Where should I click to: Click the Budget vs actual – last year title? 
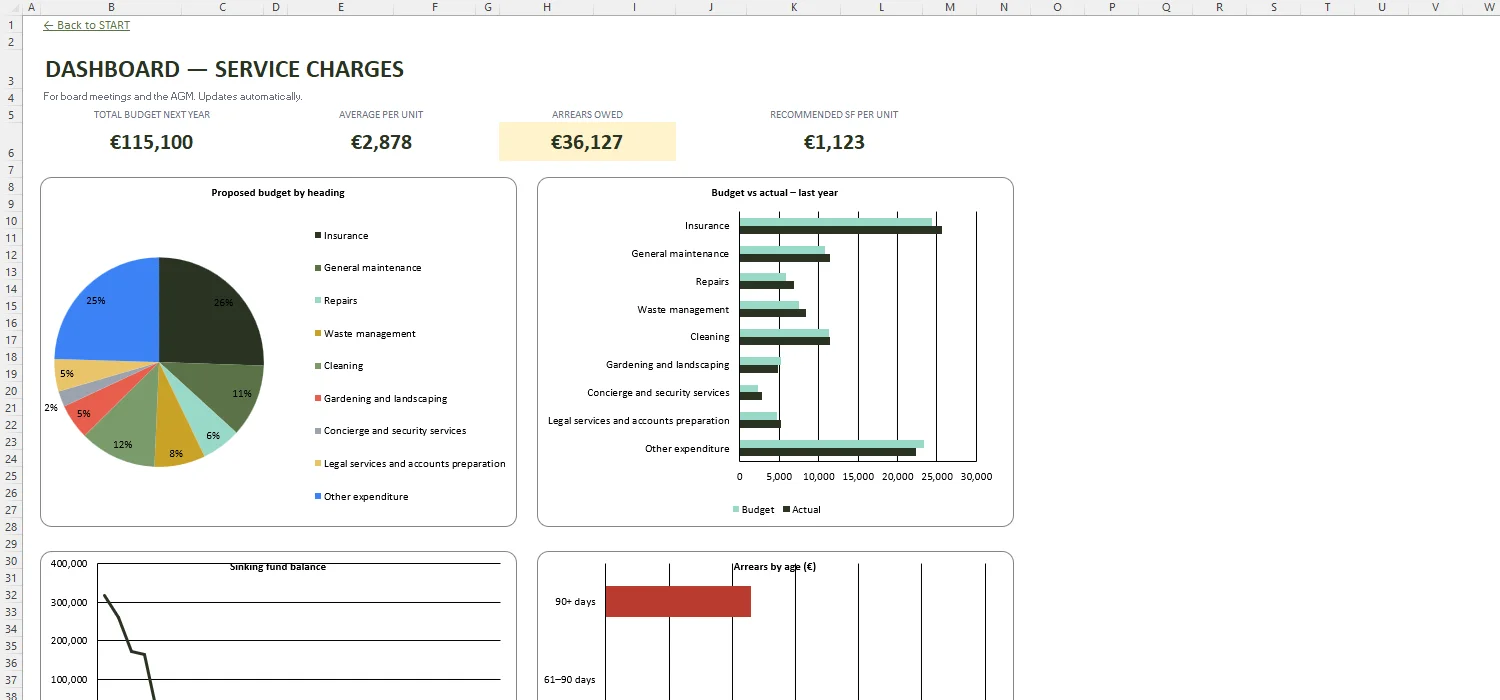(x=775, y=193)
